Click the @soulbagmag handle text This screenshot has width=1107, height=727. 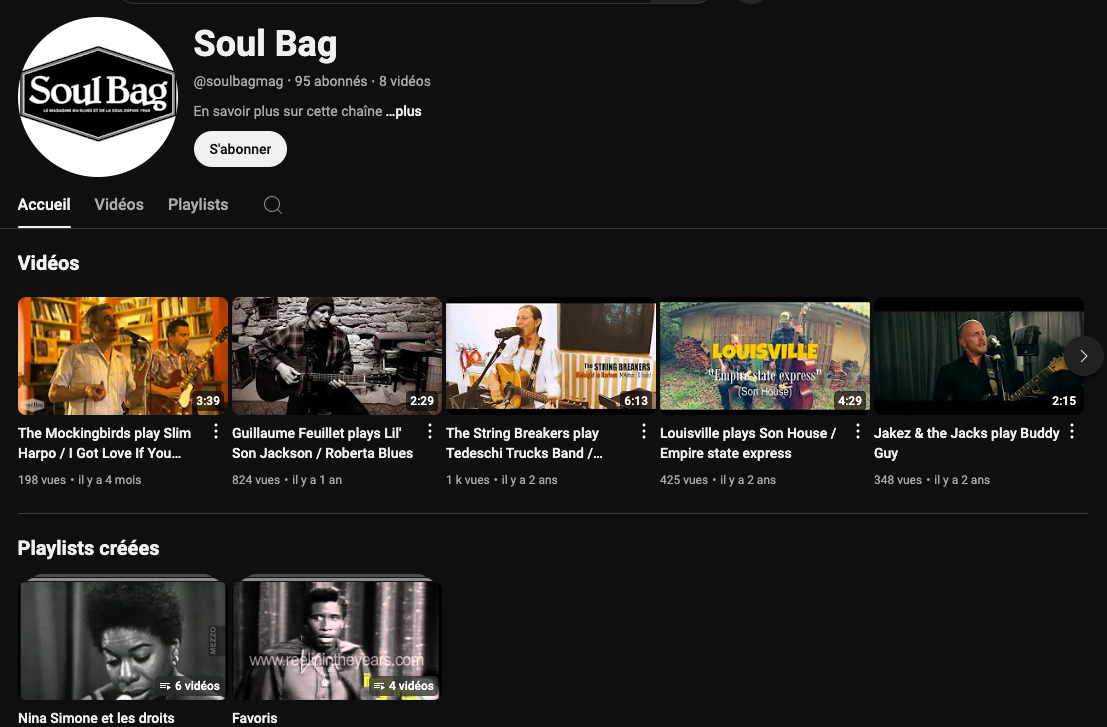[238, 81]
